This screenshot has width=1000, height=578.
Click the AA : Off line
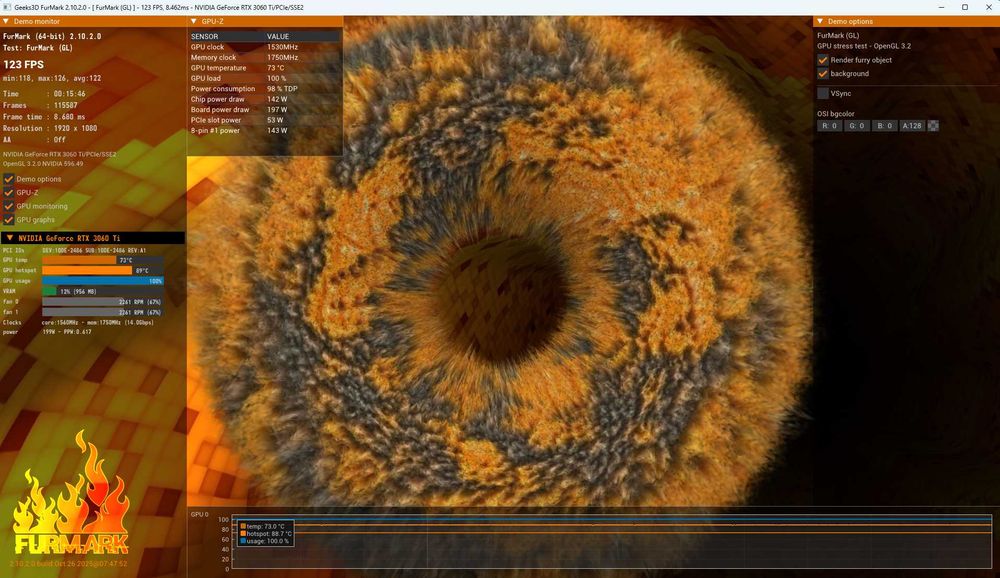point(34,140)
